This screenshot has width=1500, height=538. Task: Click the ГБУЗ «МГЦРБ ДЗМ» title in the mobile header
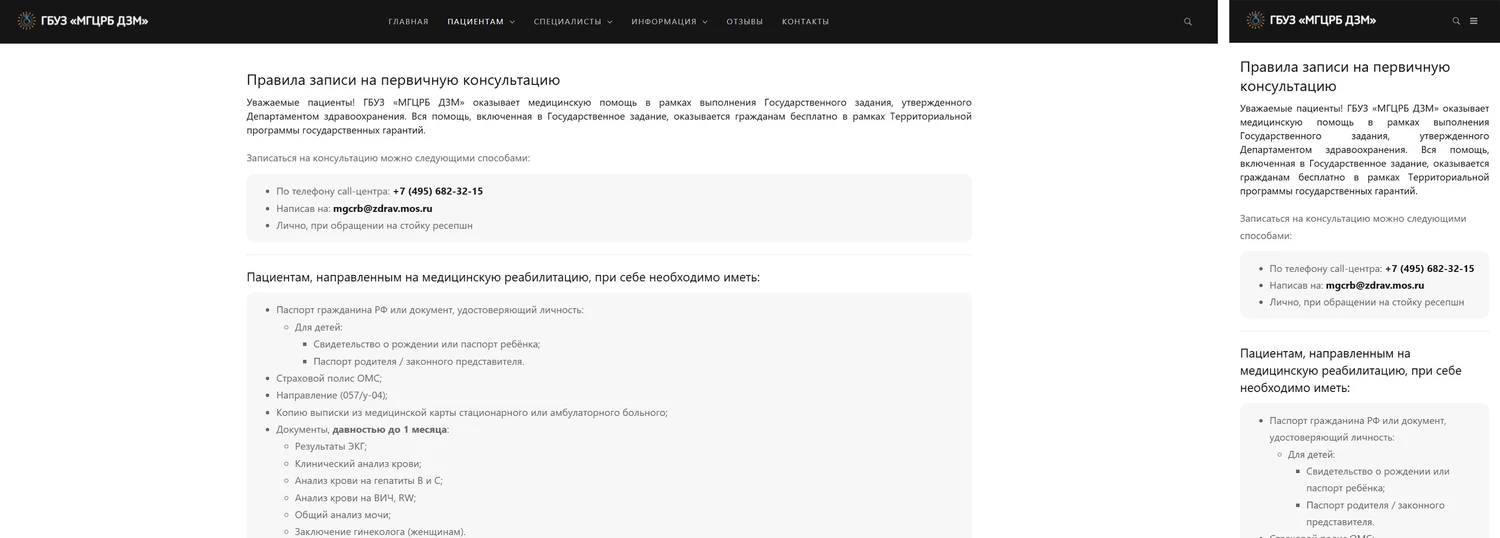coord(1323,21)
